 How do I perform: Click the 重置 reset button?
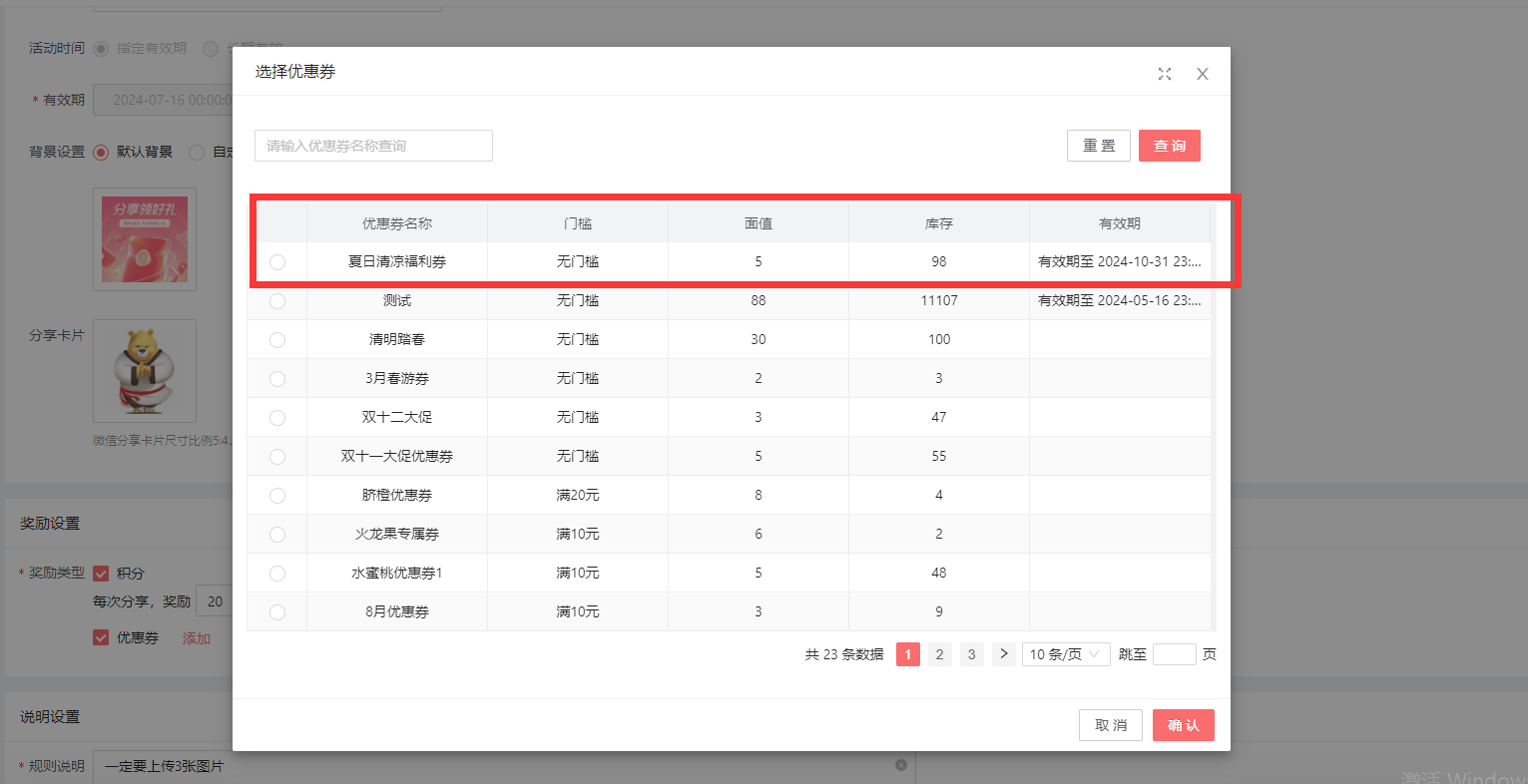click(1098, 146)
